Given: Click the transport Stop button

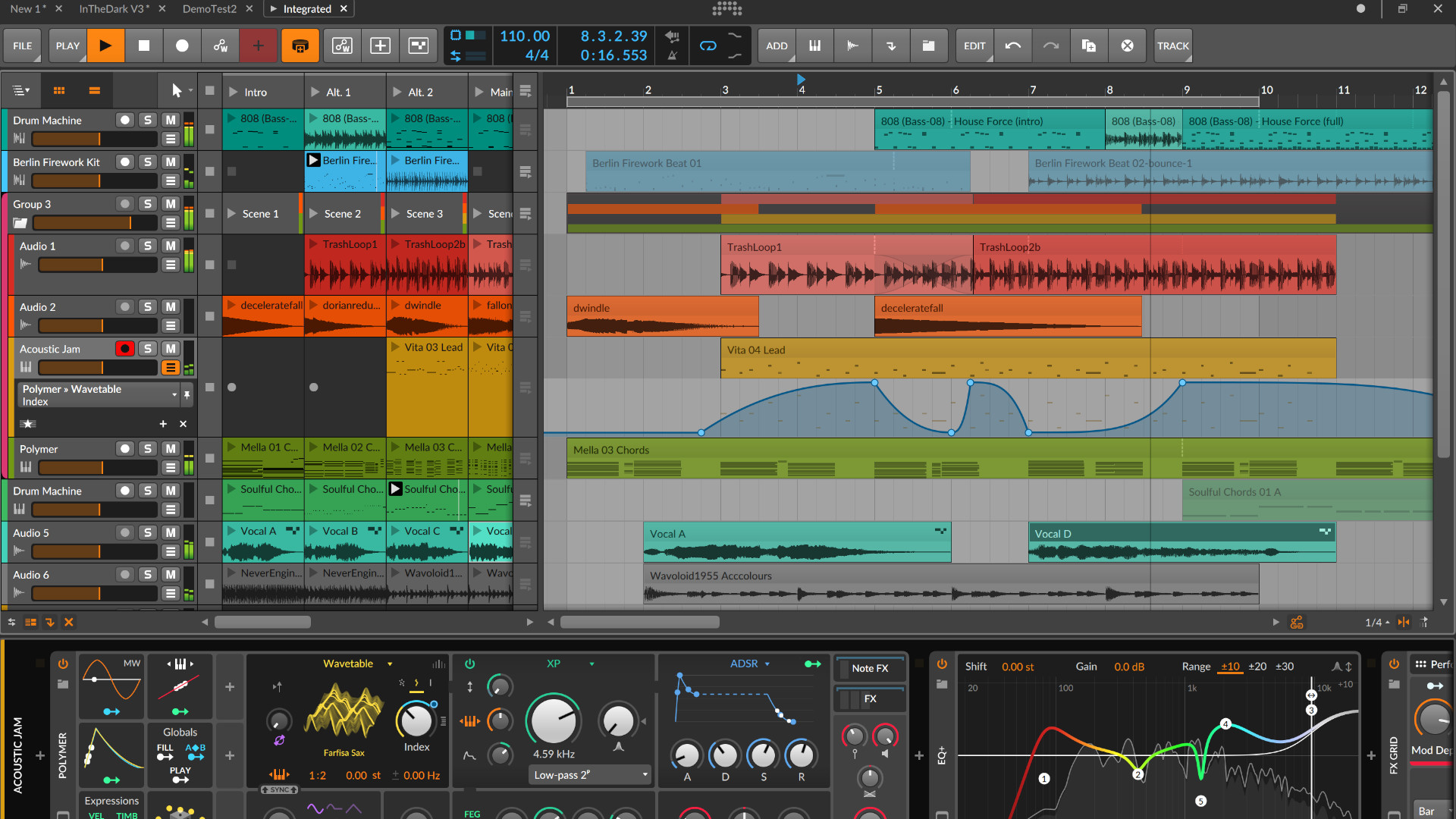Looking at the screenshot, I should (143, 45).
